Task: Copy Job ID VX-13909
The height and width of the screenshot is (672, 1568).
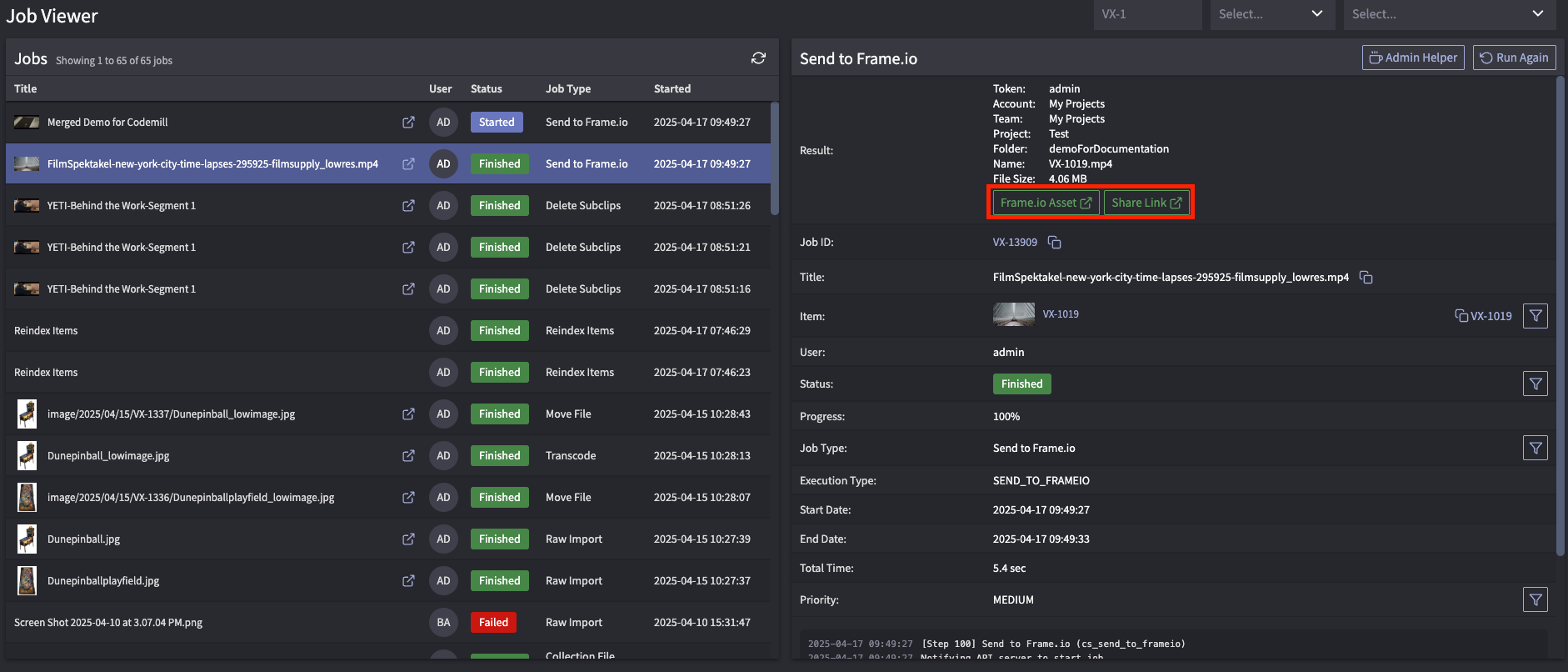Action: pos(1055,243)
